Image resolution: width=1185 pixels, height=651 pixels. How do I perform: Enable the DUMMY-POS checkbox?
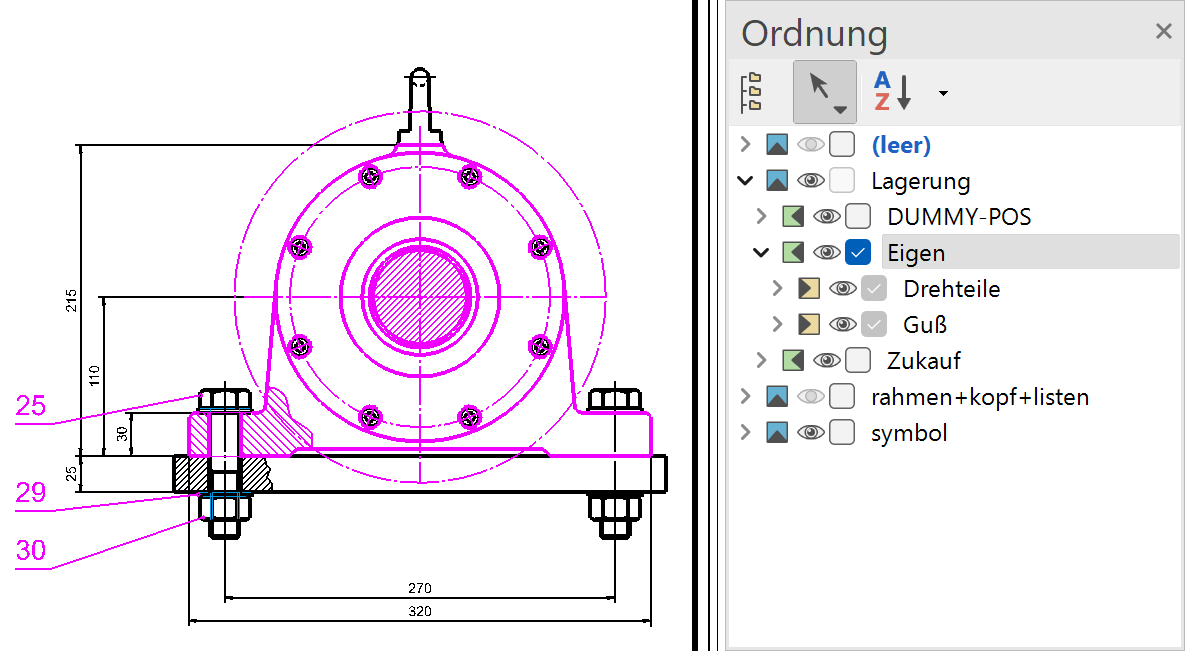[858, 217]
